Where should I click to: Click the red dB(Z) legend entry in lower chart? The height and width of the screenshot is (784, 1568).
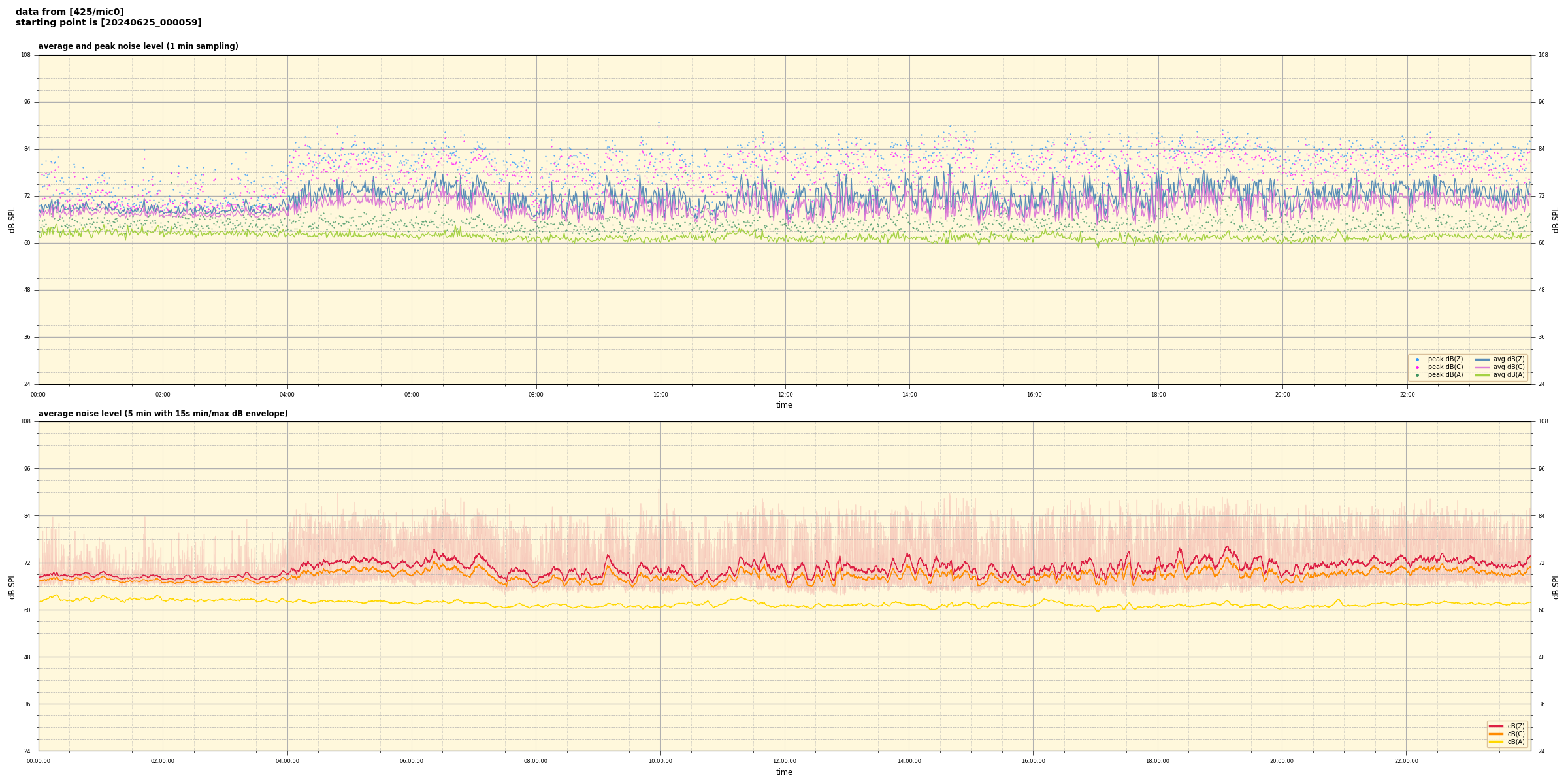tap(1495, 726)
